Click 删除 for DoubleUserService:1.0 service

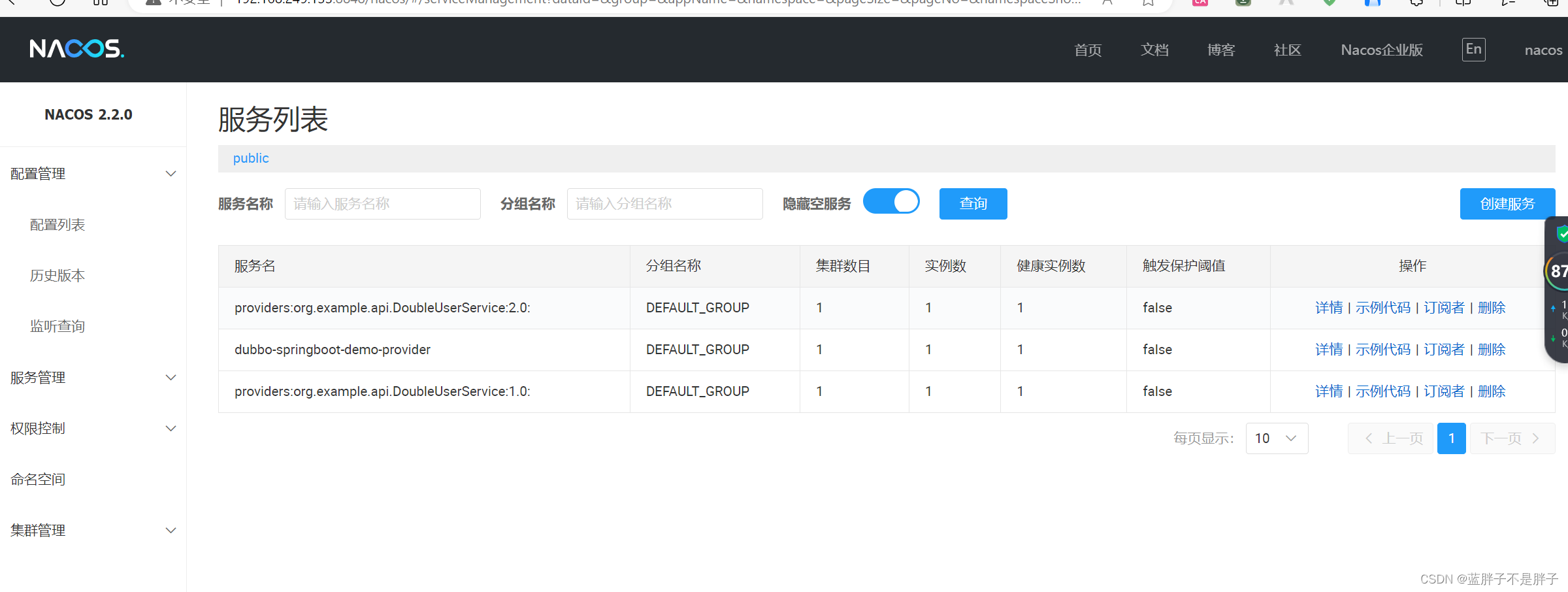click(1492, 391)
